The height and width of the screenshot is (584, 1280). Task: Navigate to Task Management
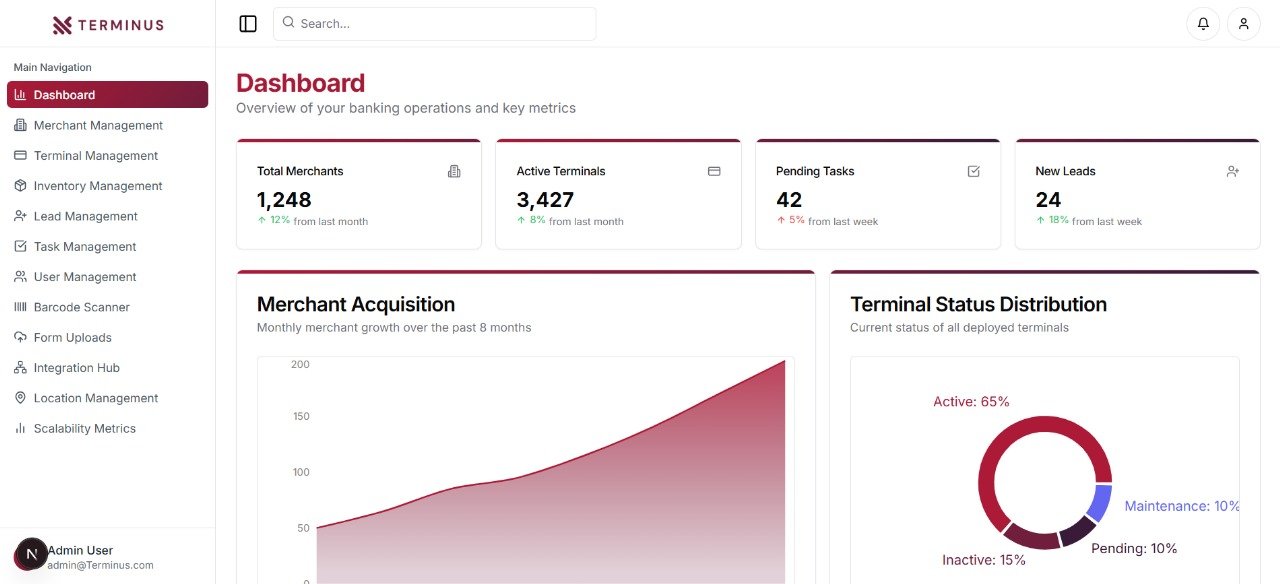click(84, 247)
